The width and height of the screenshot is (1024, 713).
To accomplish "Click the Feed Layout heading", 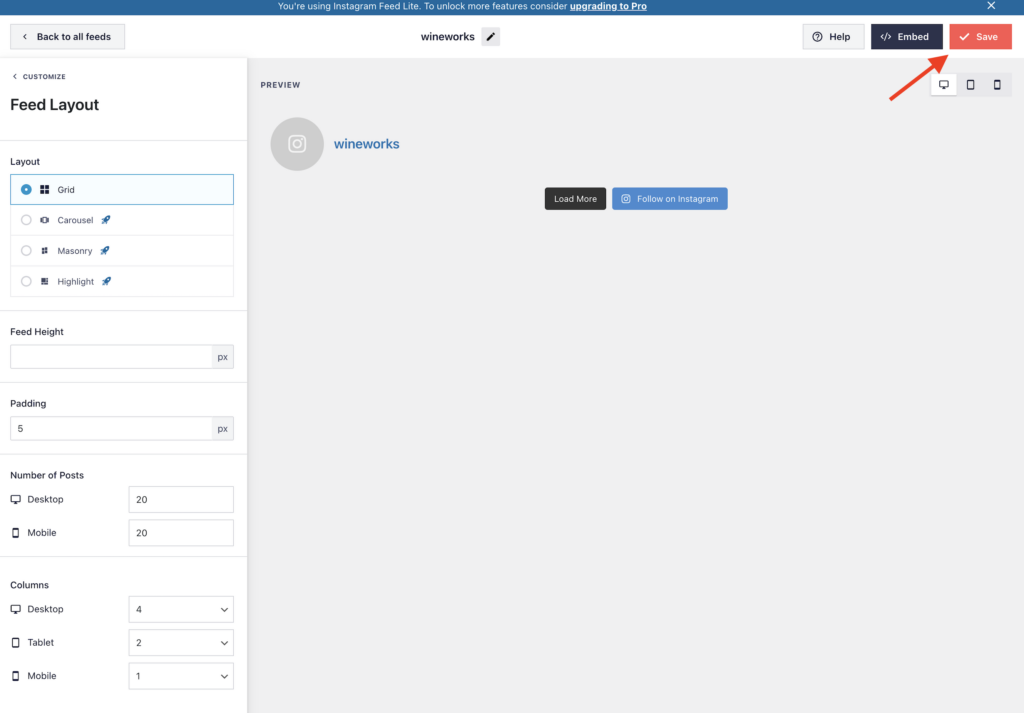I will tap(54, 104).
